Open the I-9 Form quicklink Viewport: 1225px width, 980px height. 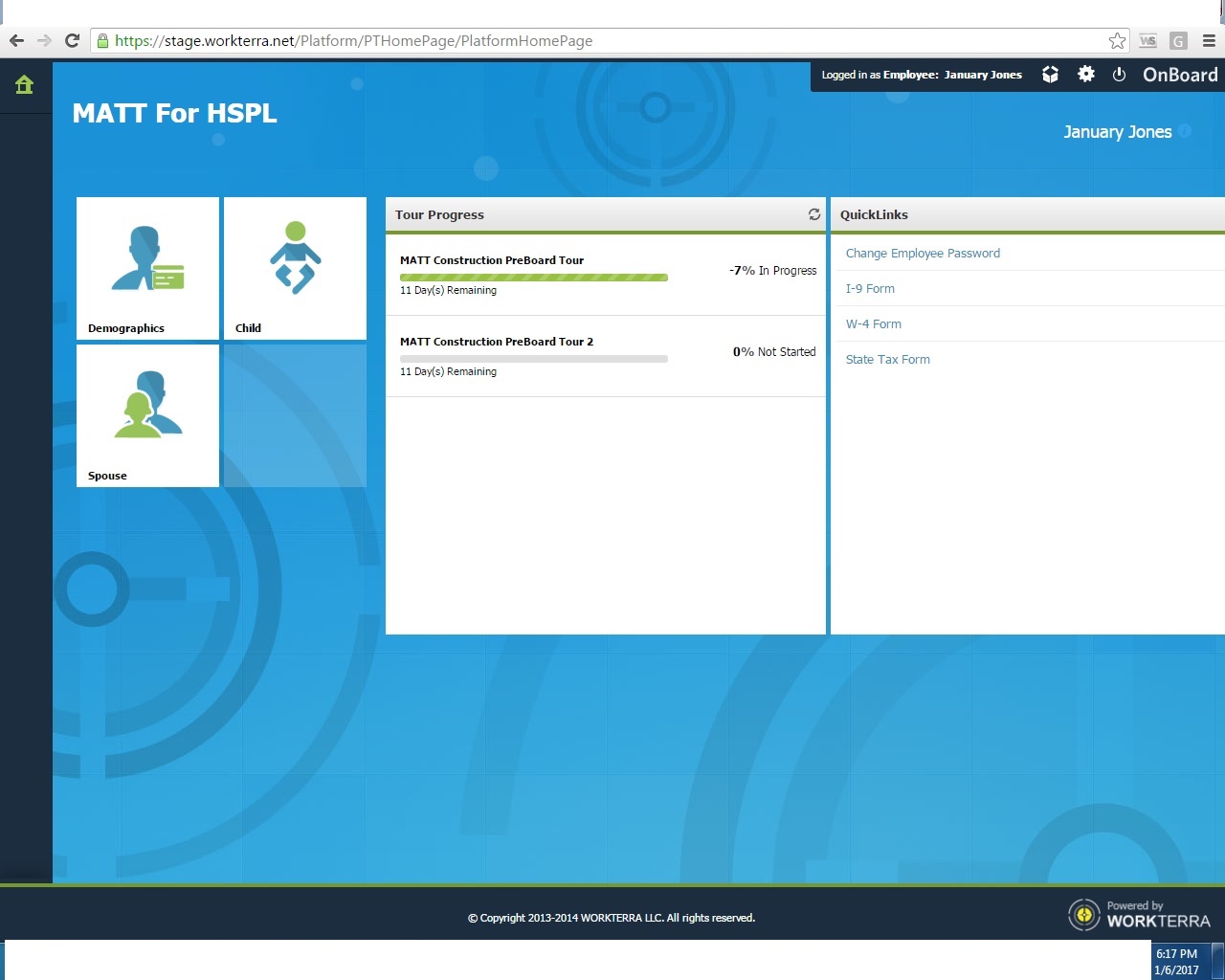tap(870, 289)
